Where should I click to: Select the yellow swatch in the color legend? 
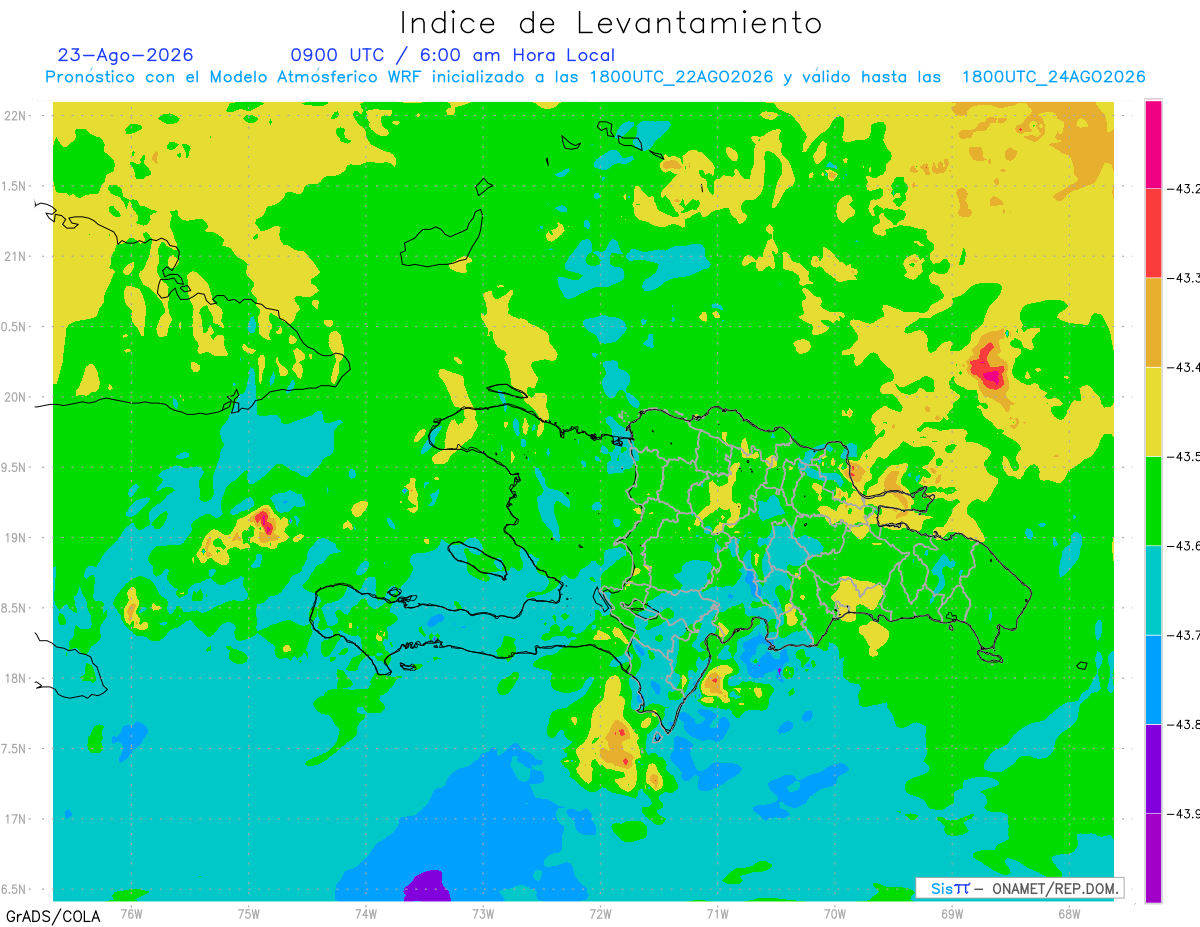(x=1153, y=411)
